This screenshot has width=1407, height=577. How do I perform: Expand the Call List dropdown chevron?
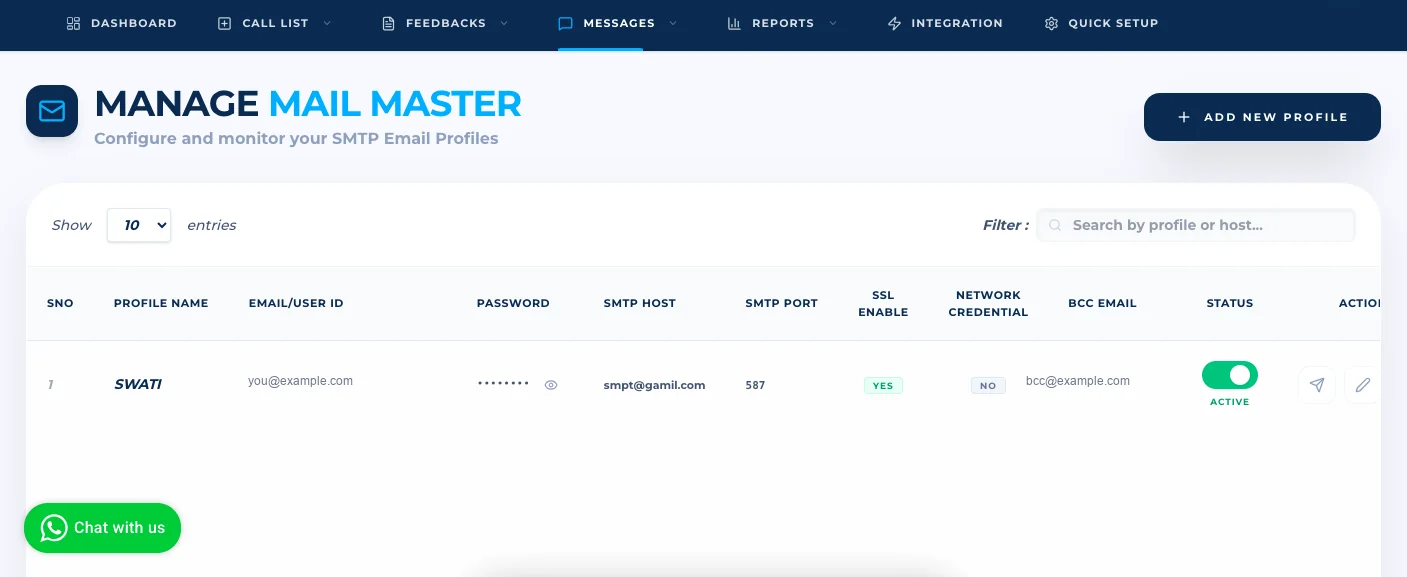(327, 23)
